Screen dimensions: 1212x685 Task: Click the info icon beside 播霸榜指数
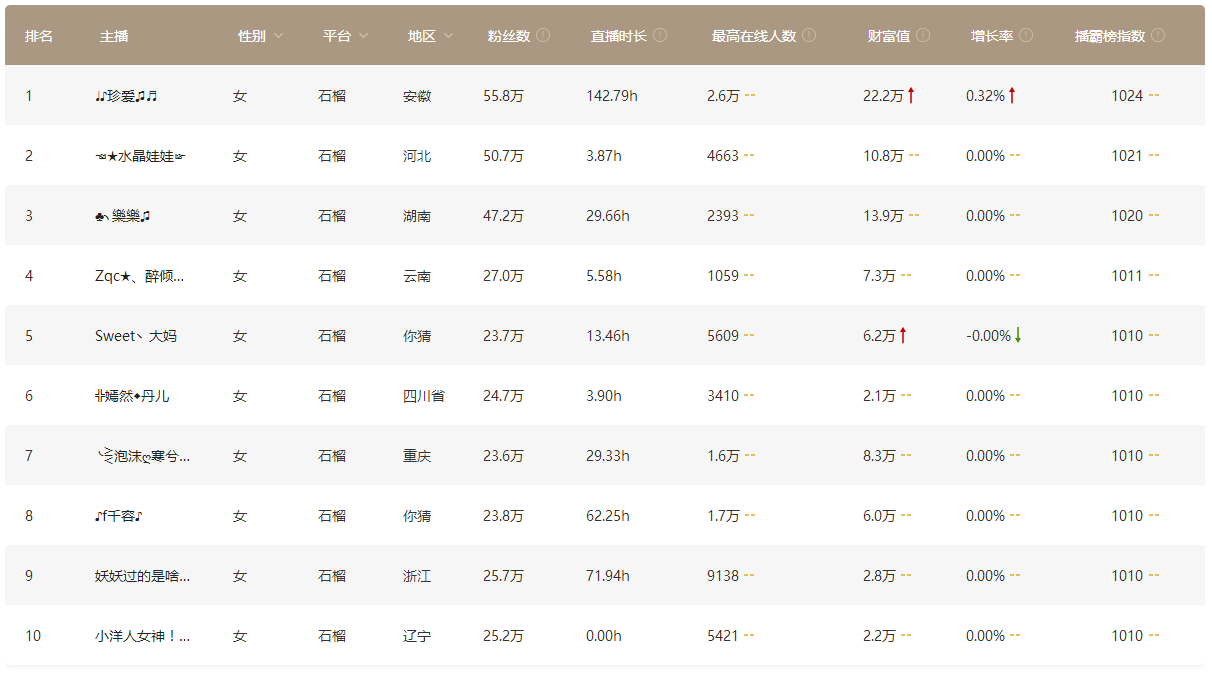[x=1158, y=35]
